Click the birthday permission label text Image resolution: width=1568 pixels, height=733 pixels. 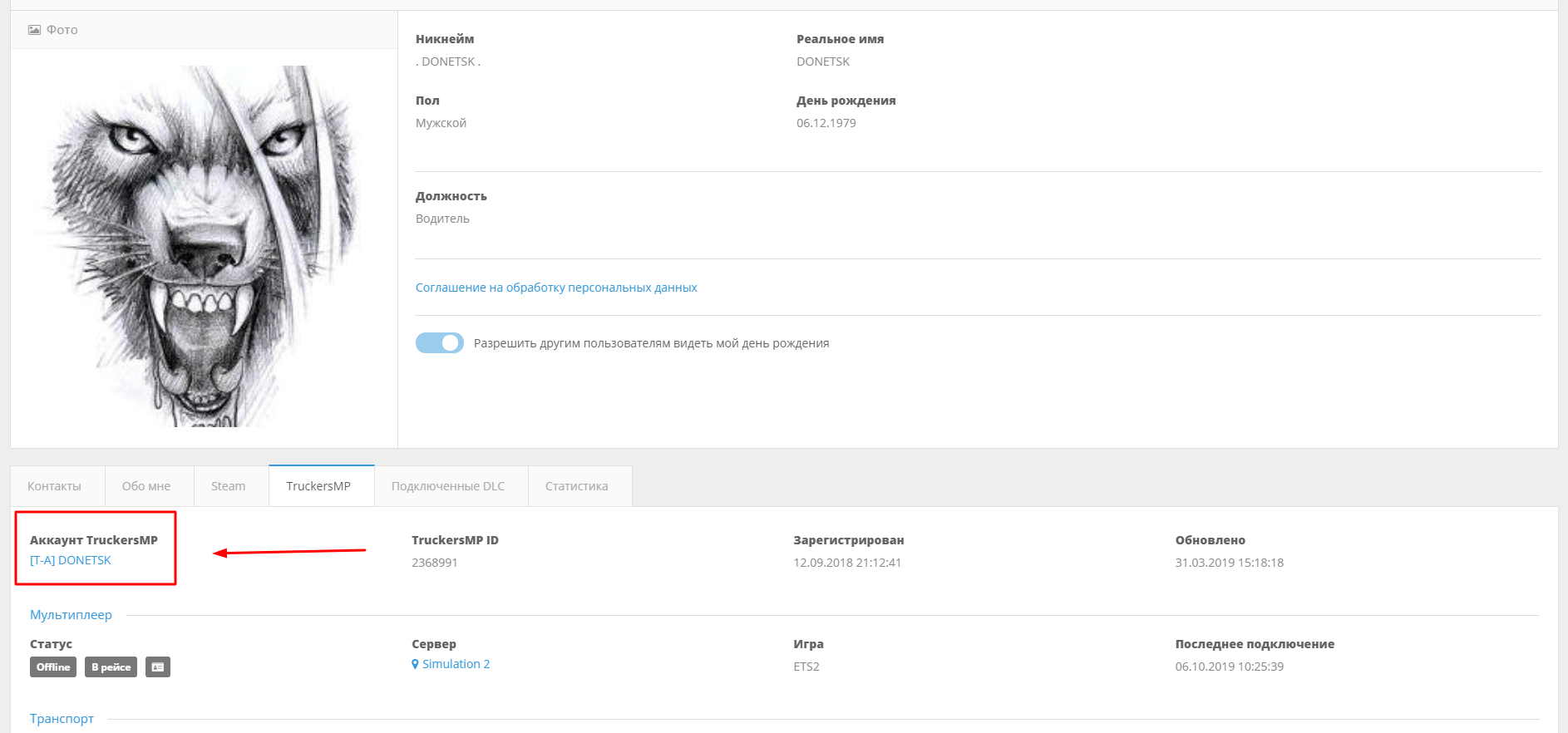pyautogui.click(x=652, y=343)
